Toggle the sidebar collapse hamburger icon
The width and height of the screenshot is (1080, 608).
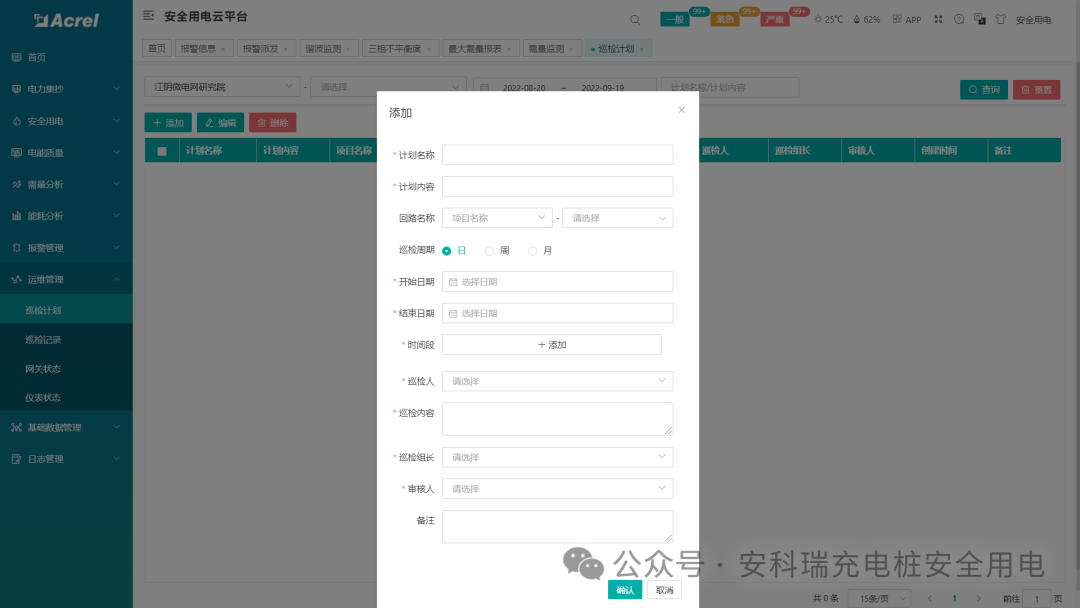pyautogui.click(x=148, y=15)
